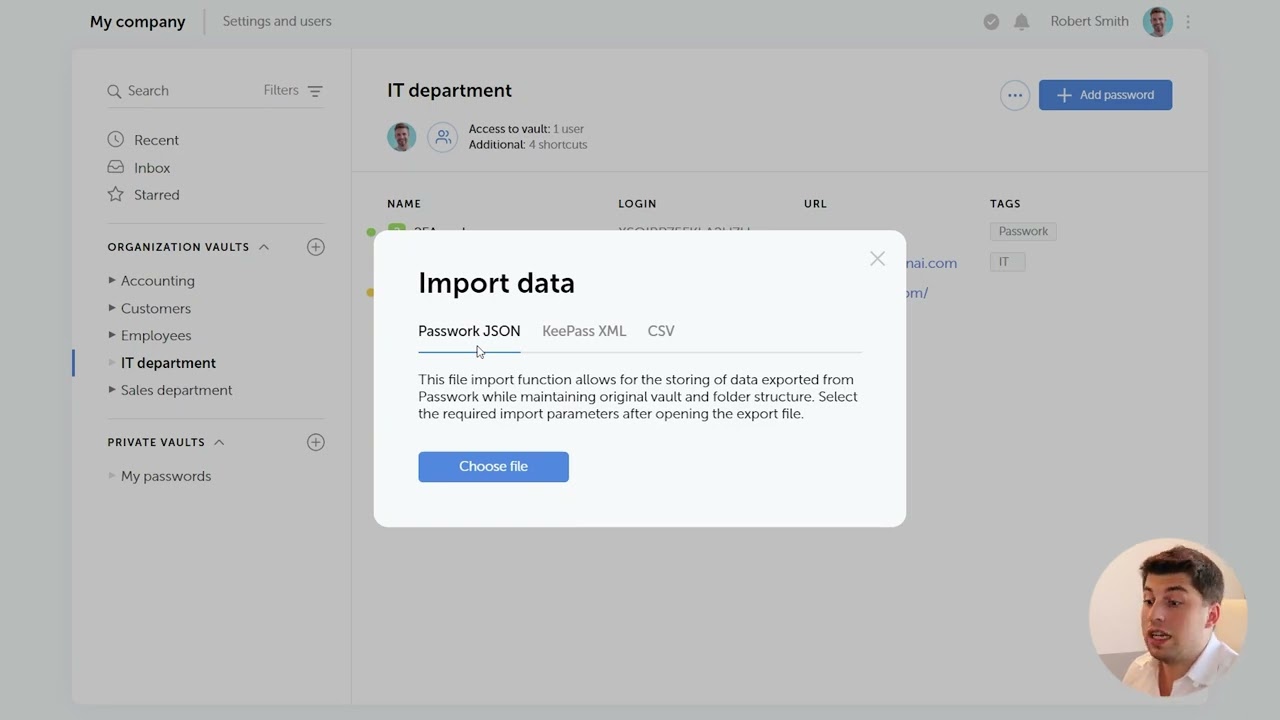Screen dimensions: 1280x720
Task: Open the vertical dots menu in header
Action: click(x=1188, y=21)
